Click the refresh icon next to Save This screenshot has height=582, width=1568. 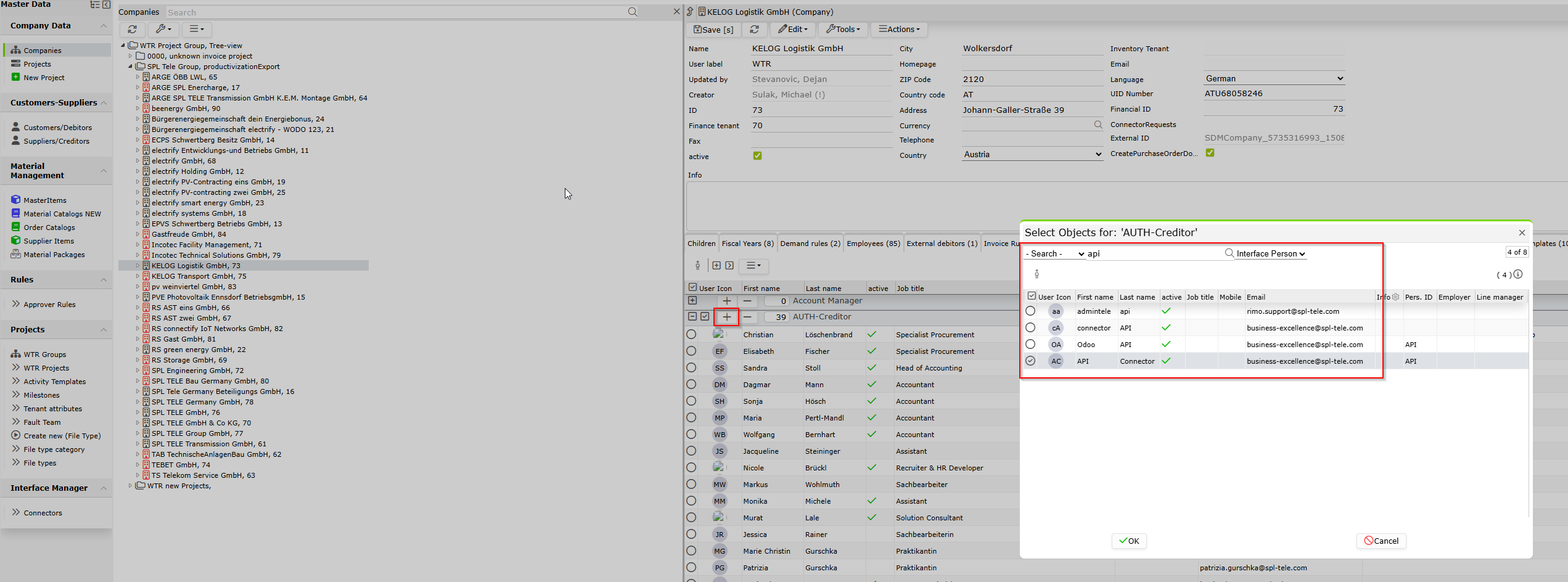tap(754, 29)
